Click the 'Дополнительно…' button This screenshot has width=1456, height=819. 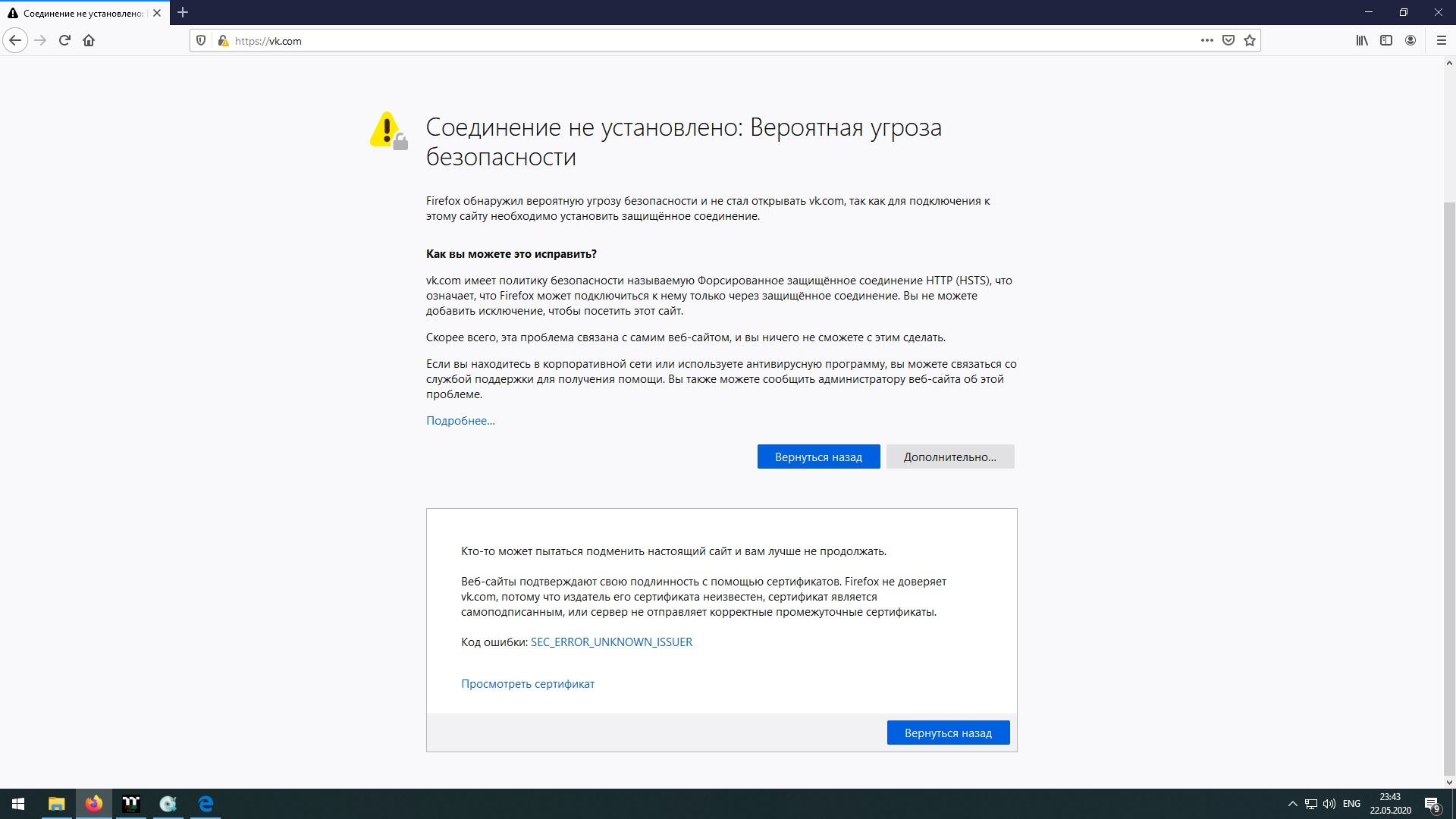950,457
